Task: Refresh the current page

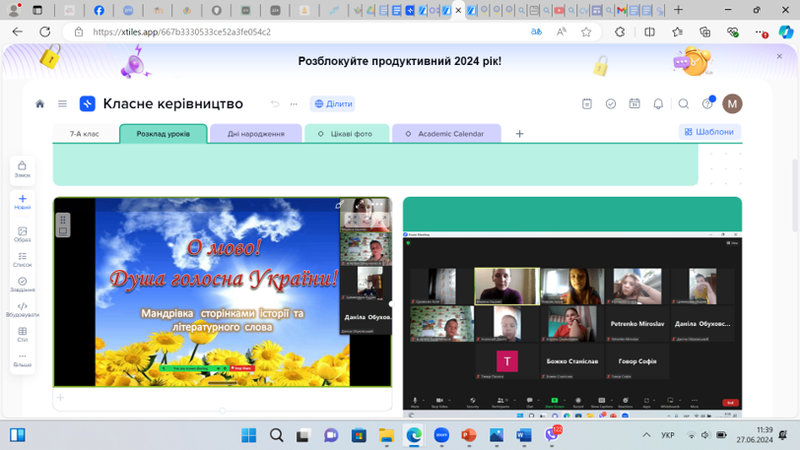Action: [45, 32]
